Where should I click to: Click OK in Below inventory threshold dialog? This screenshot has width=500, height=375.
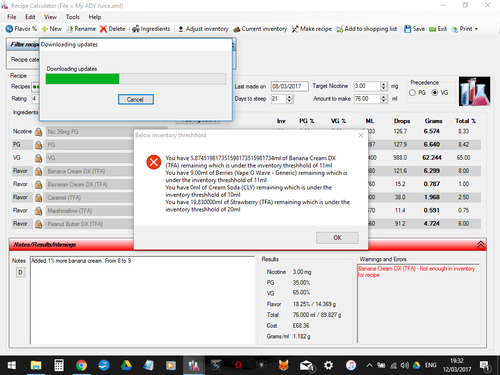337,238
